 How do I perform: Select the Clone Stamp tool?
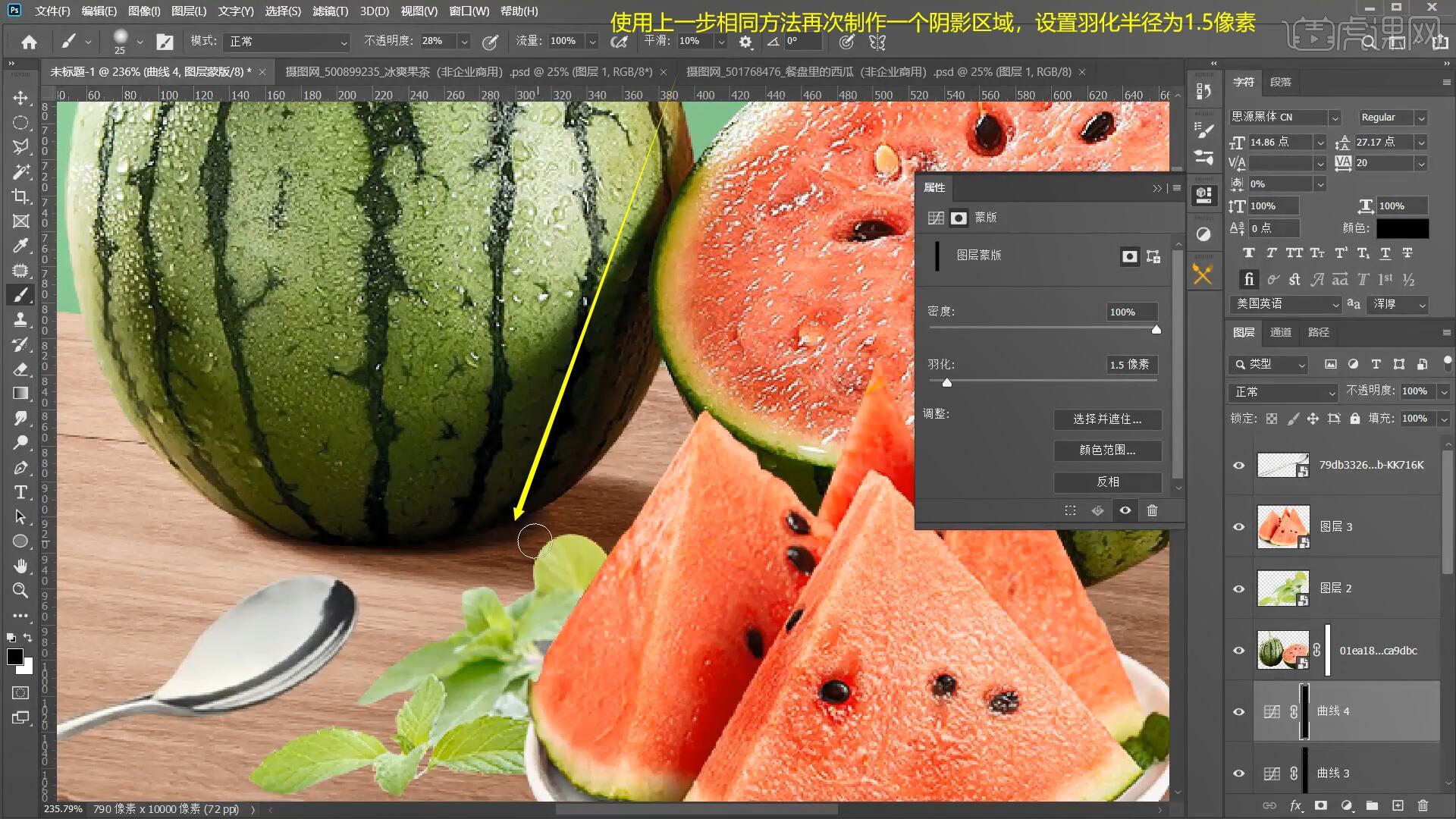[x=20, y=319]
